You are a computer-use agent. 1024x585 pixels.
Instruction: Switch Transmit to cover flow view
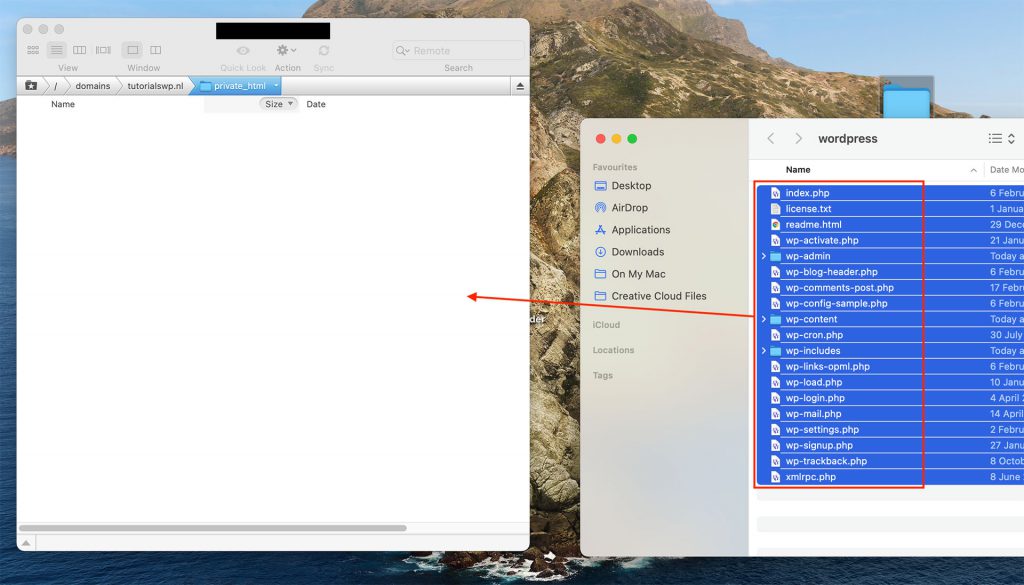point(103,50)
